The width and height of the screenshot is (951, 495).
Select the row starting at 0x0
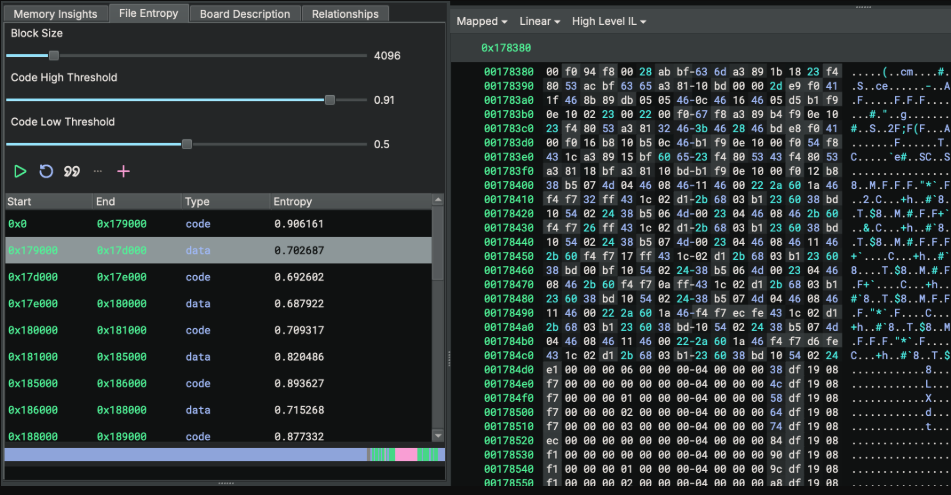tap(218, 224)
